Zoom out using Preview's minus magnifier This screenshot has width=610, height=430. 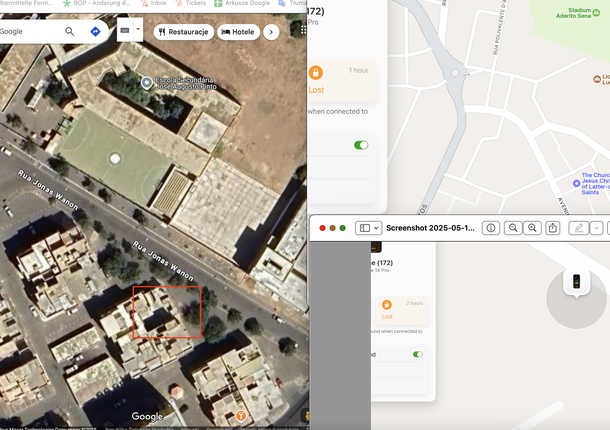[513, 228]
